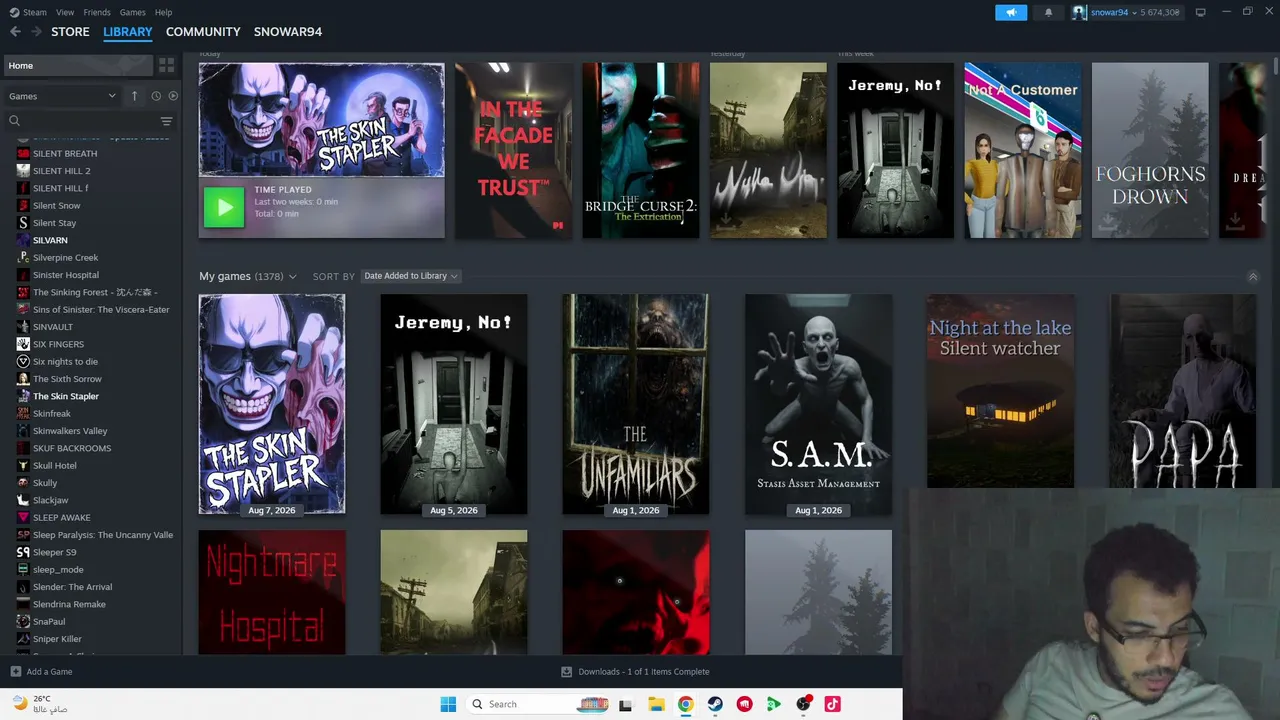Screen dimensions: 1280x720
Task: Click the SLEEP AWAKE game icon in sidebar
Action: (23, 518)
